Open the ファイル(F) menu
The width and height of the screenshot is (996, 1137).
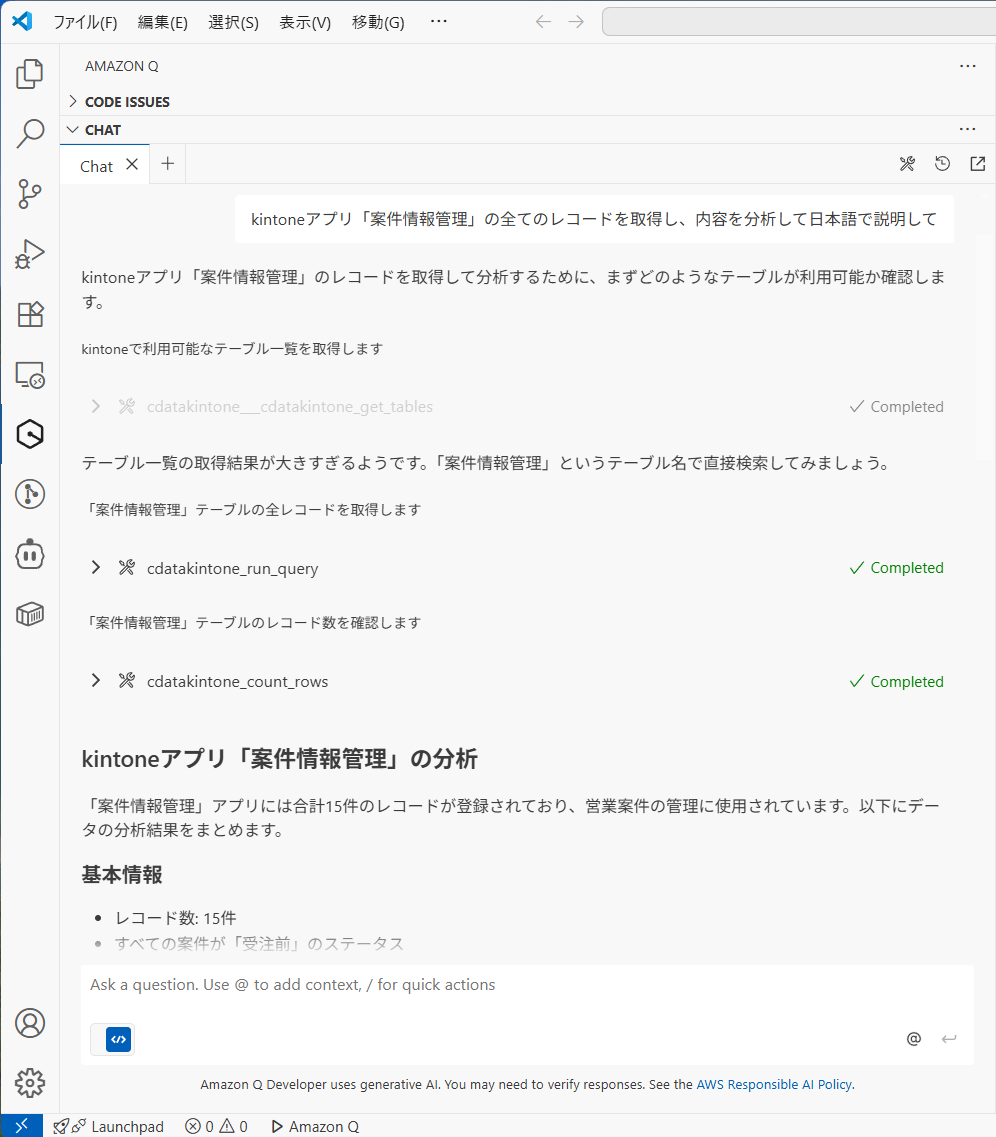coord(85,22)
